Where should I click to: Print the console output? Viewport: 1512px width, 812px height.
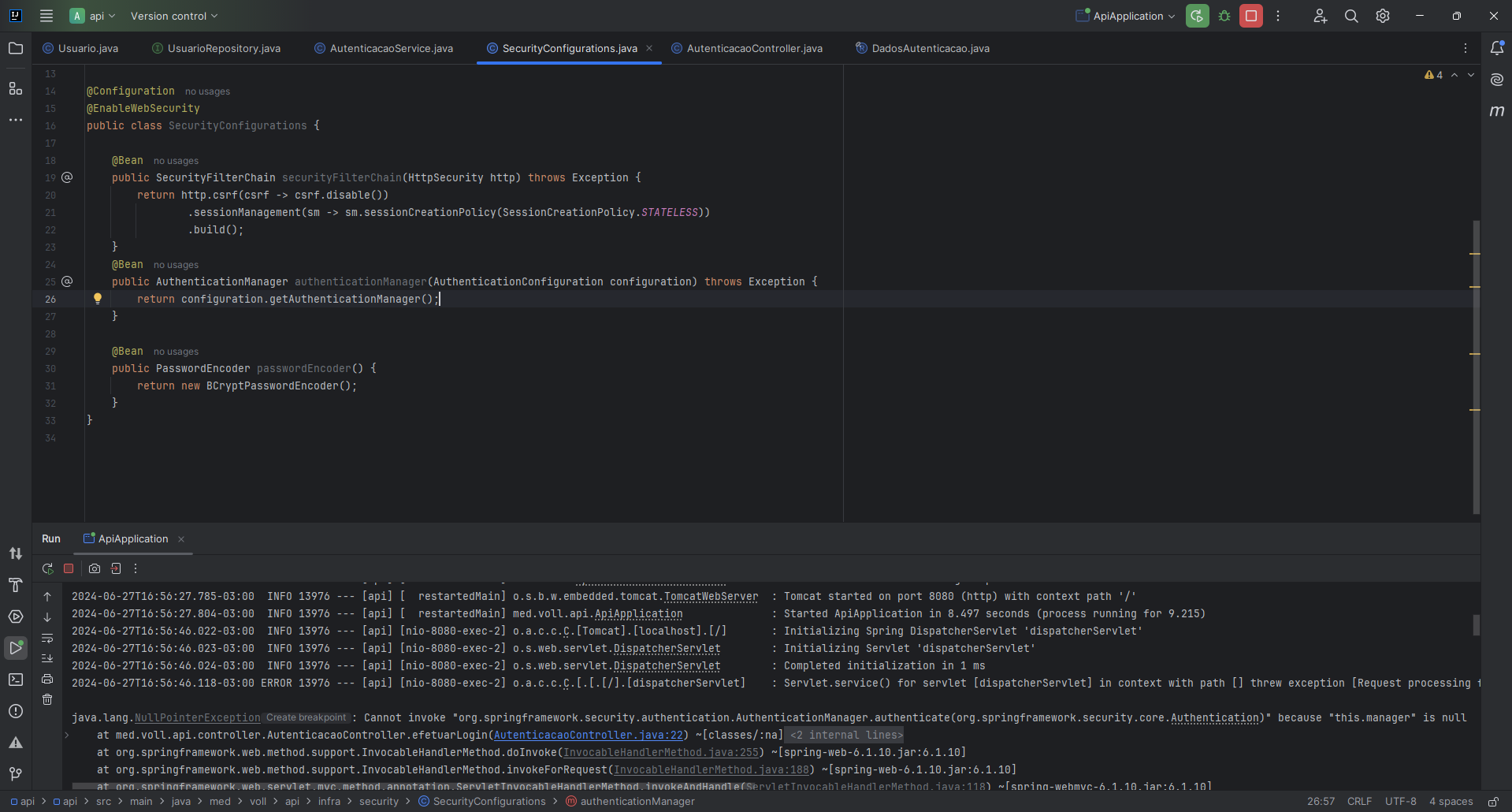pyautogui.click(x=47, y=679)
